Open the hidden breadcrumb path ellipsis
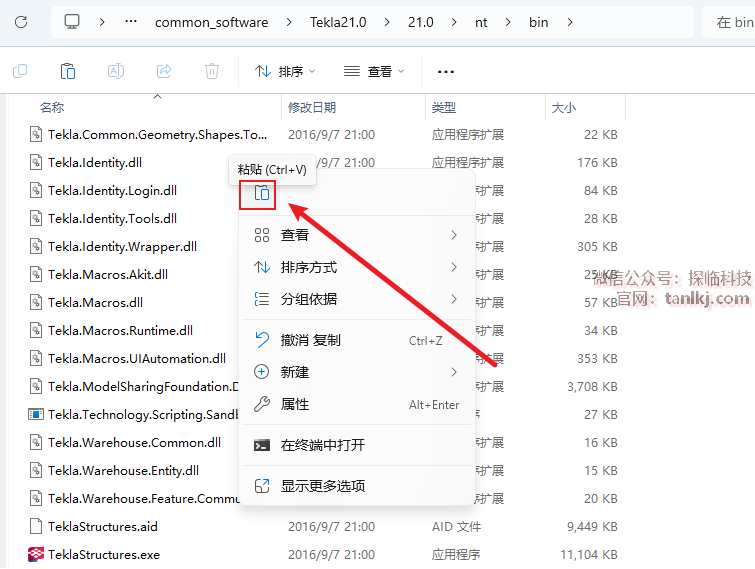 131,22
